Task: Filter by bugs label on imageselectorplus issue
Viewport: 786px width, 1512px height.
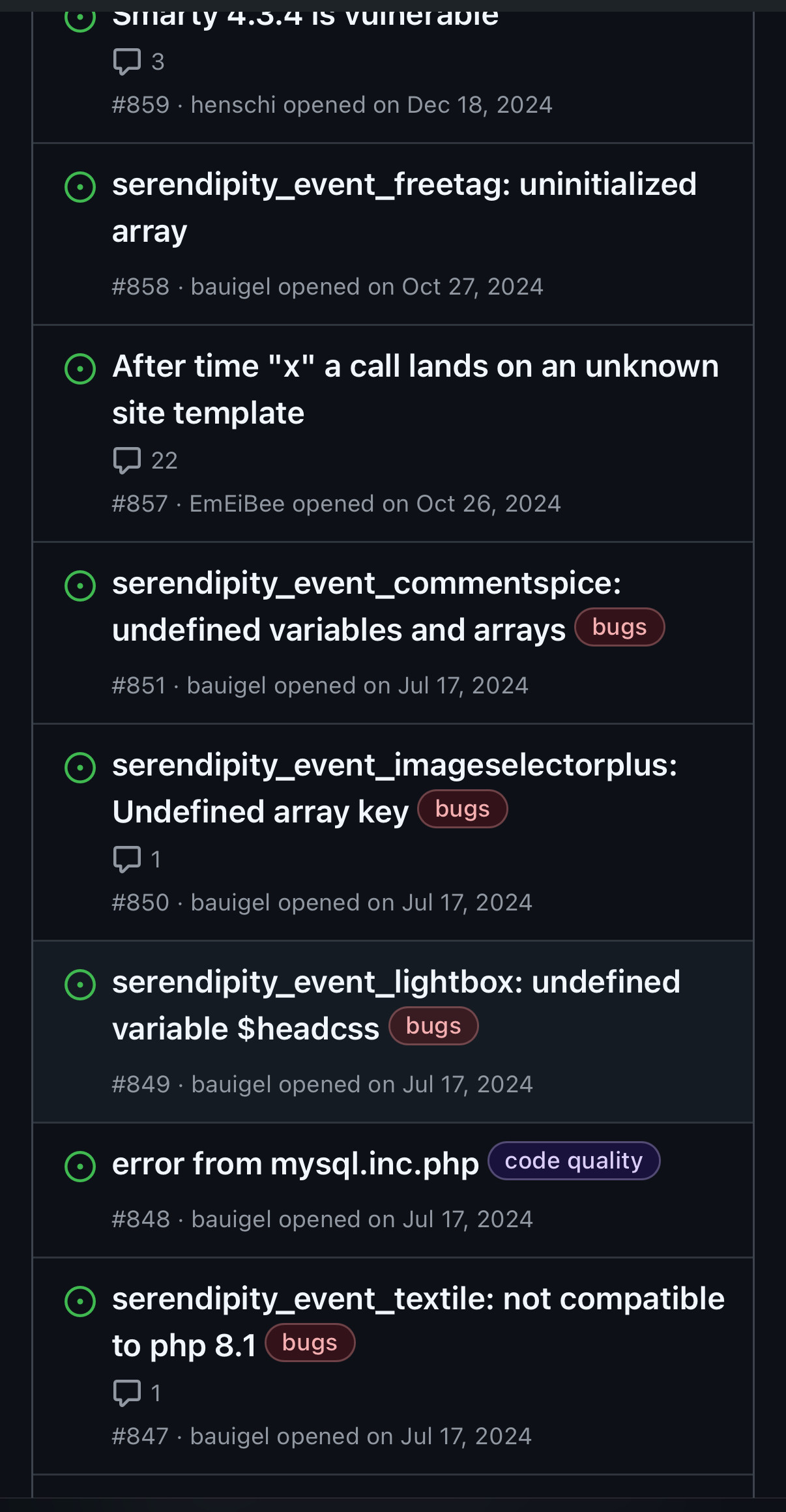Action: [462, 809]
